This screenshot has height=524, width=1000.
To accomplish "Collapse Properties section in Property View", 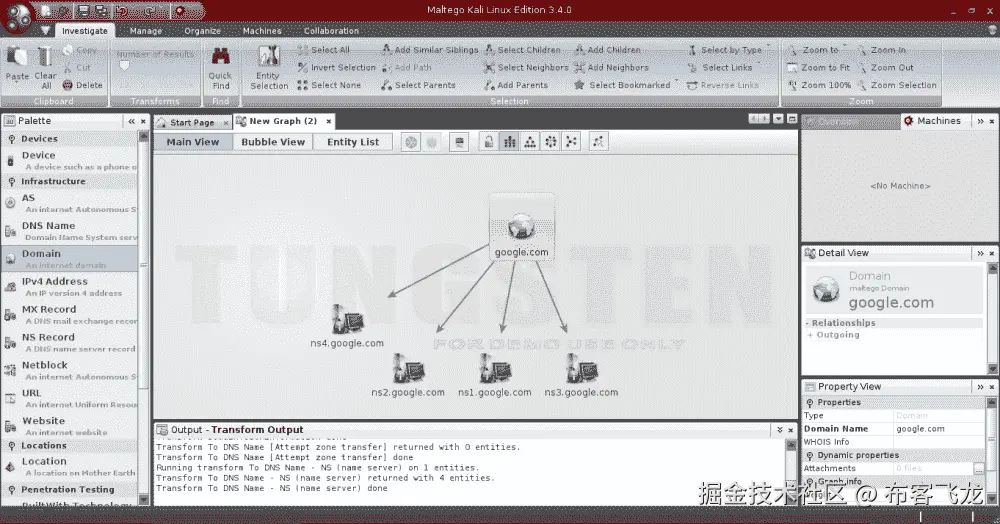I will pyautogui.click(x=810, y=403).
